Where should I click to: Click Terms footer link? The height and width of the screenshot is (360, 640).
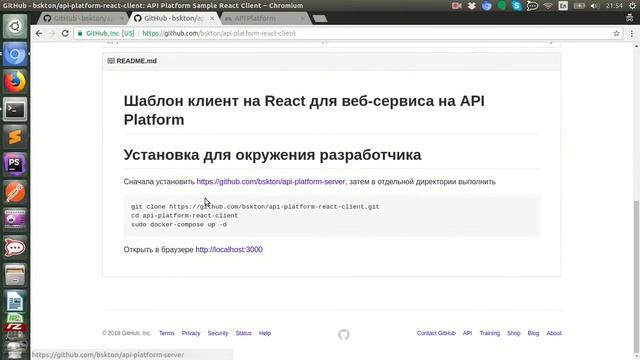[167, 333]
